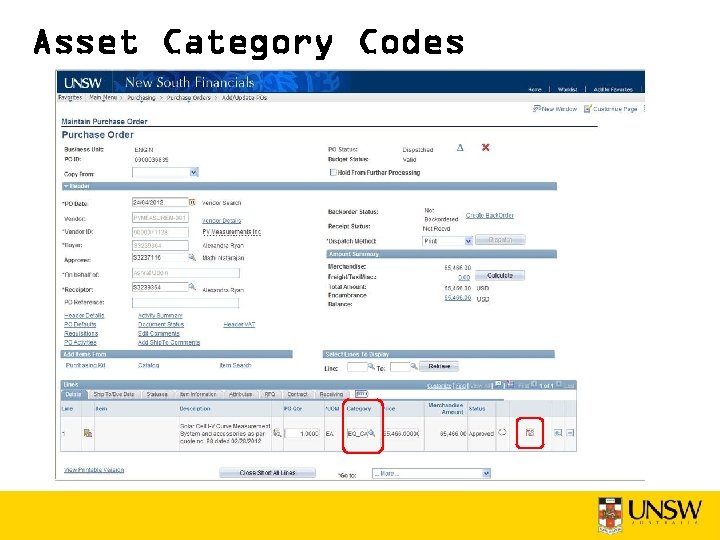
Task: Switch to the RFQ tab
Action: point(270,394)
